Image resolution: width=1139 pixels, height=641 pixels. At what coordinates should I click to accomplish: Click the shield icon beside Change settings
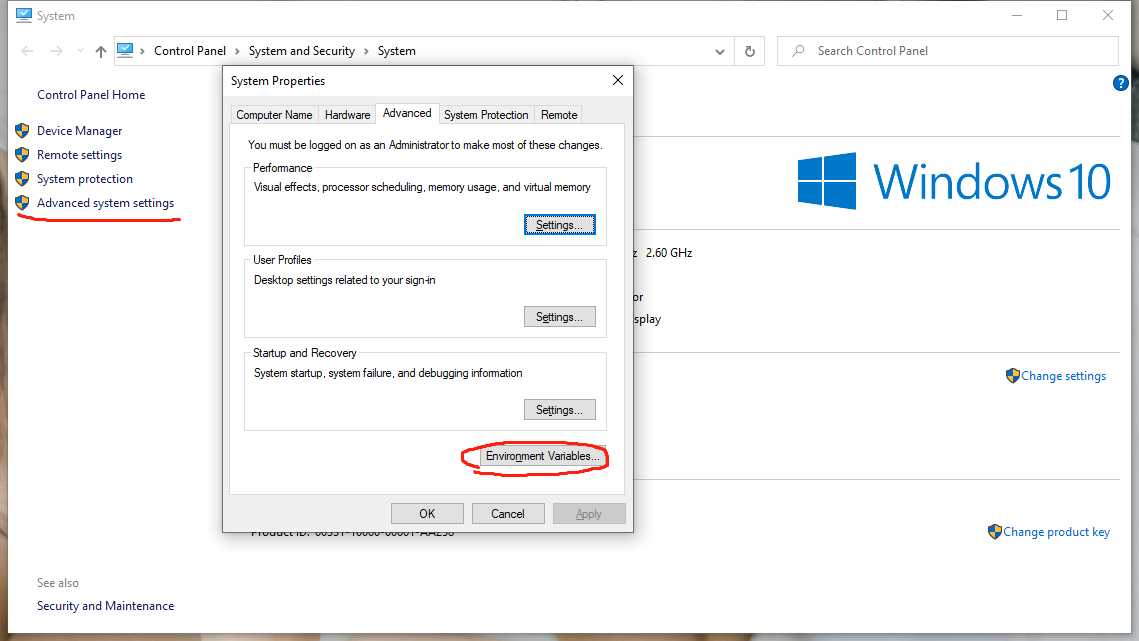coord(1013,376)
